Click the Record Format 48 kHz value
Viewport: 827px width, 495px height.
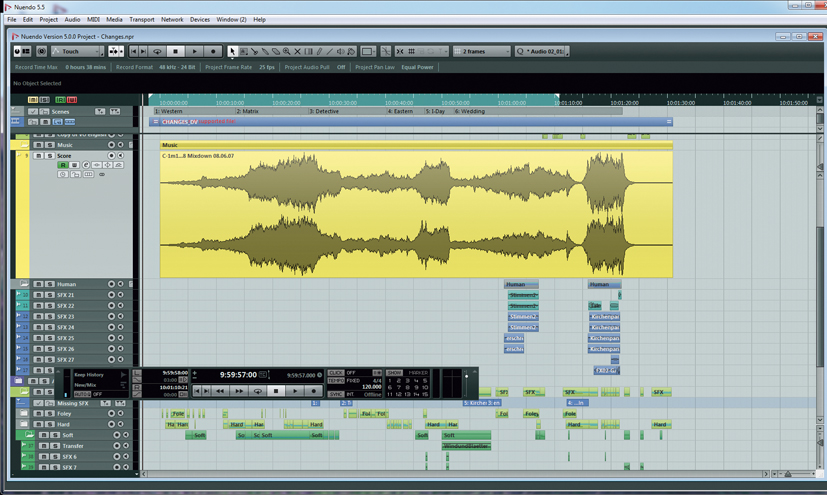click(x=177, y=67)
